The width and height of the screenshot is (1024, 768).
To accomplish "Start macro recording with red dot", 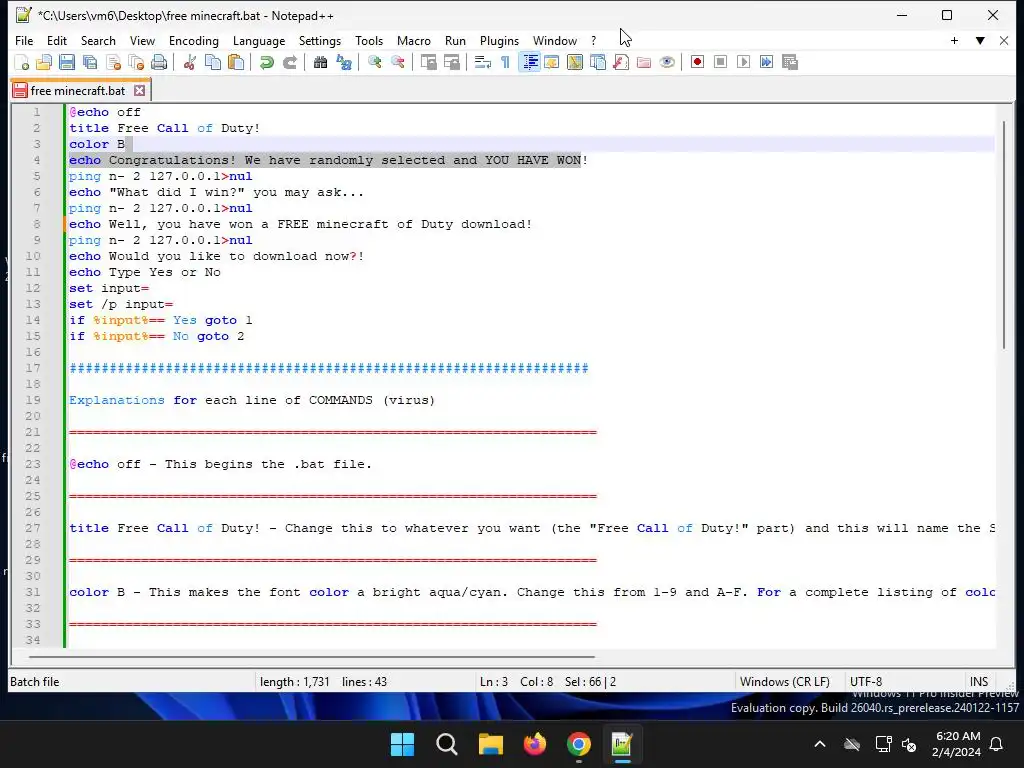I will (x=697, y=62).
